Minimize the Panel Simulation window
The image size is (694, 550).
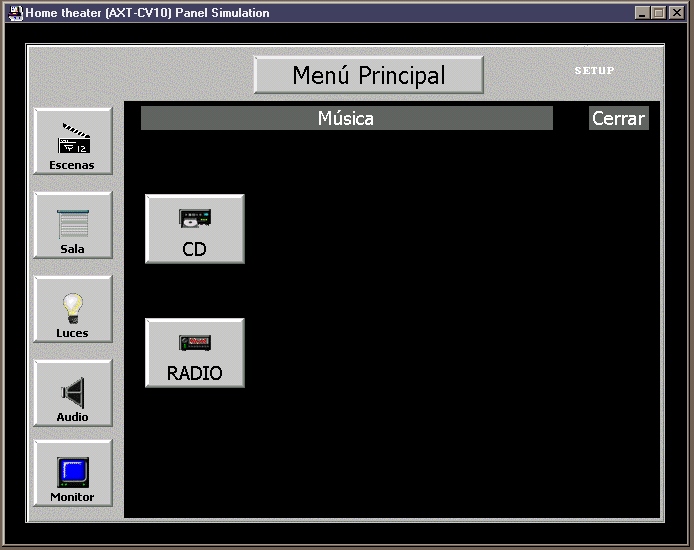(x=642, y=13)
